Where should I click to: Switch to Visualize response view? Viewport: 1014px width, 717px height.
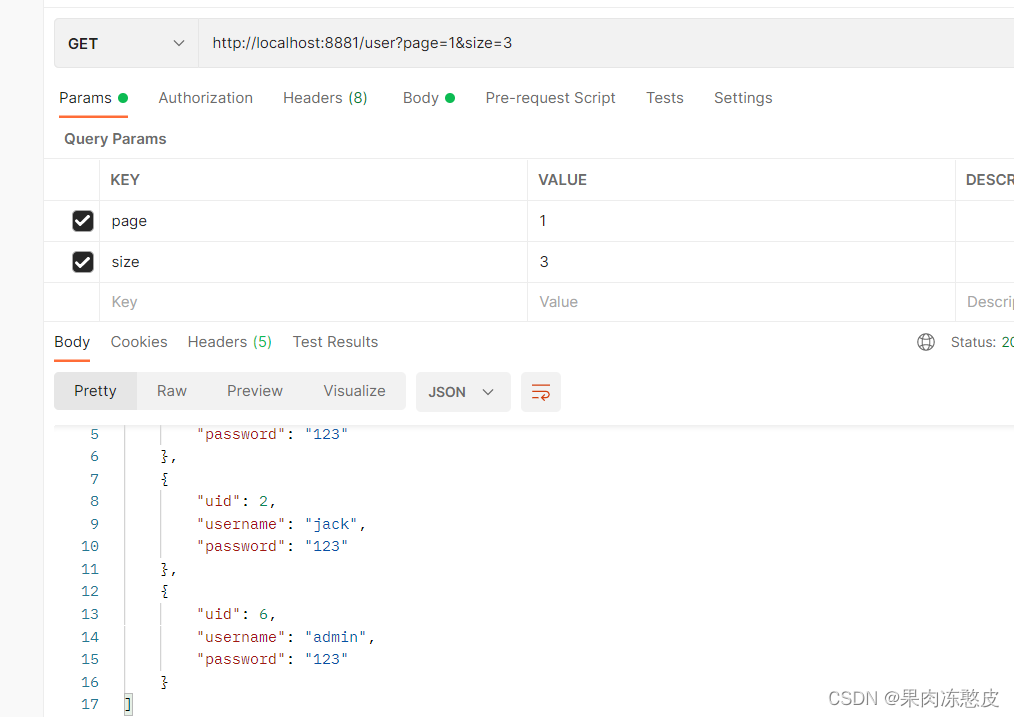pos(354,391)
